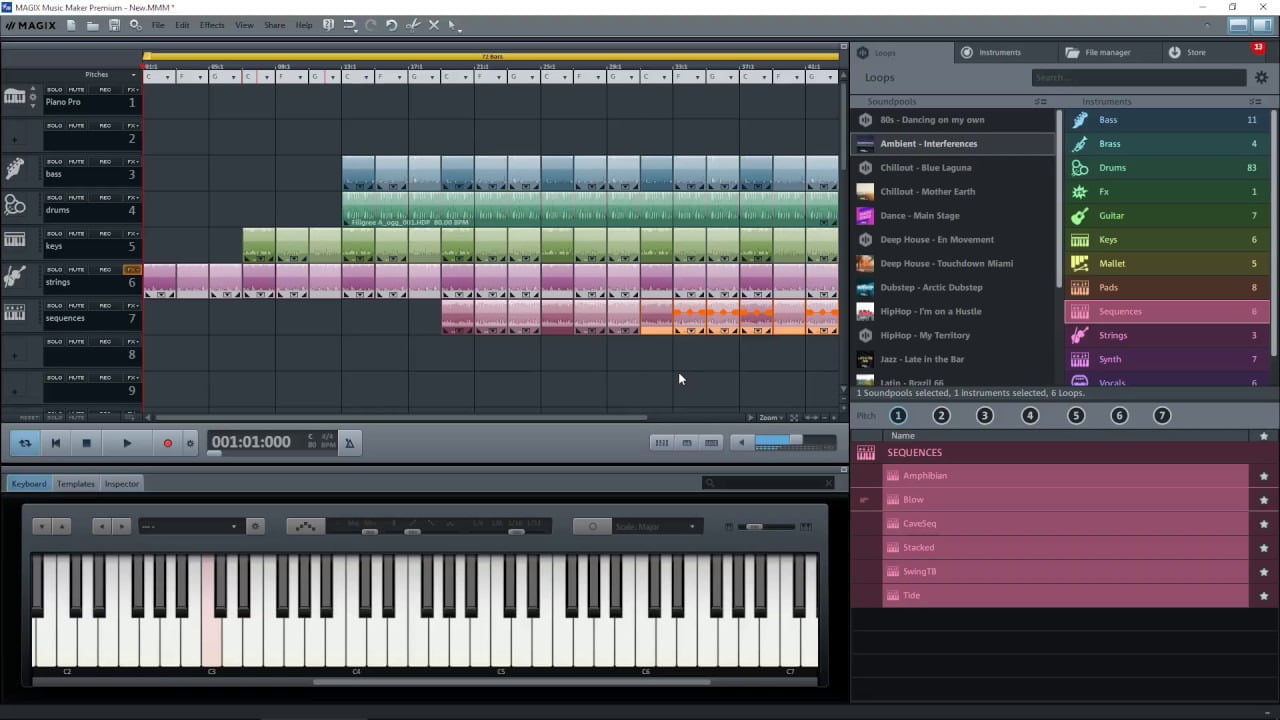Arm REC on the drums track
Image resolution: width=1280 pixels, height=720 pixels.
[105, 198]
